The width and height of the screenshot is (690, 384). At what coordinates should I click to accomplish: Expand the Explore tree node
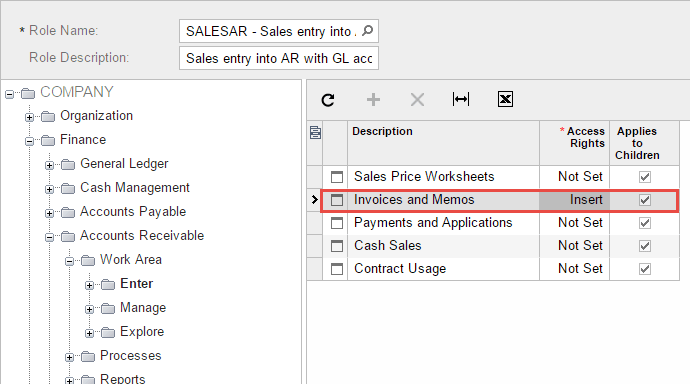click(89, 333)
